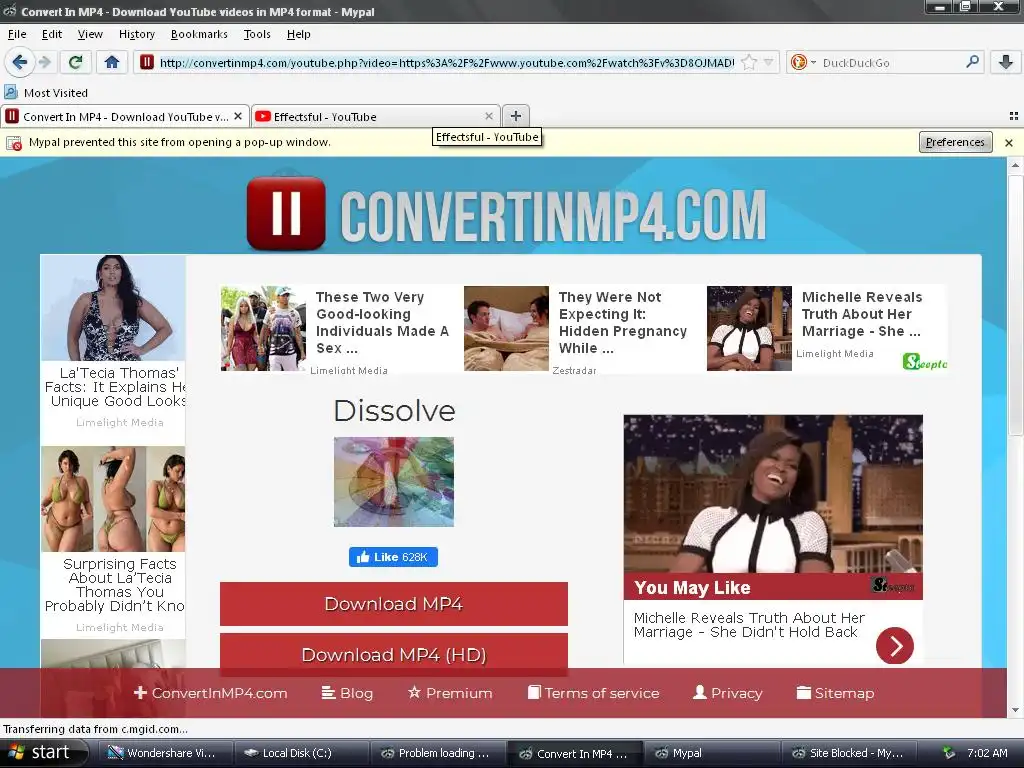Open the Help menu
Viewport: 1024px width, 768px height.
tap(298, 34)
